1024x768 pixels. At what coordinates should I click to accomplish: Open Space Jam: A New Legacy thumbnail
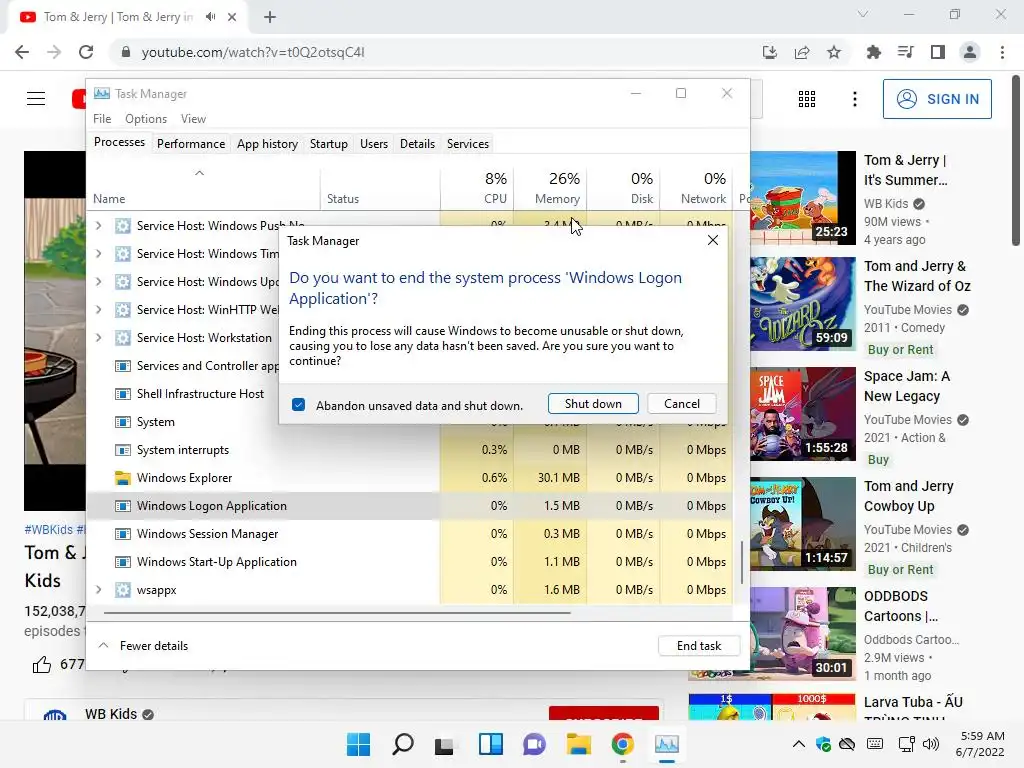coord(803,414)
